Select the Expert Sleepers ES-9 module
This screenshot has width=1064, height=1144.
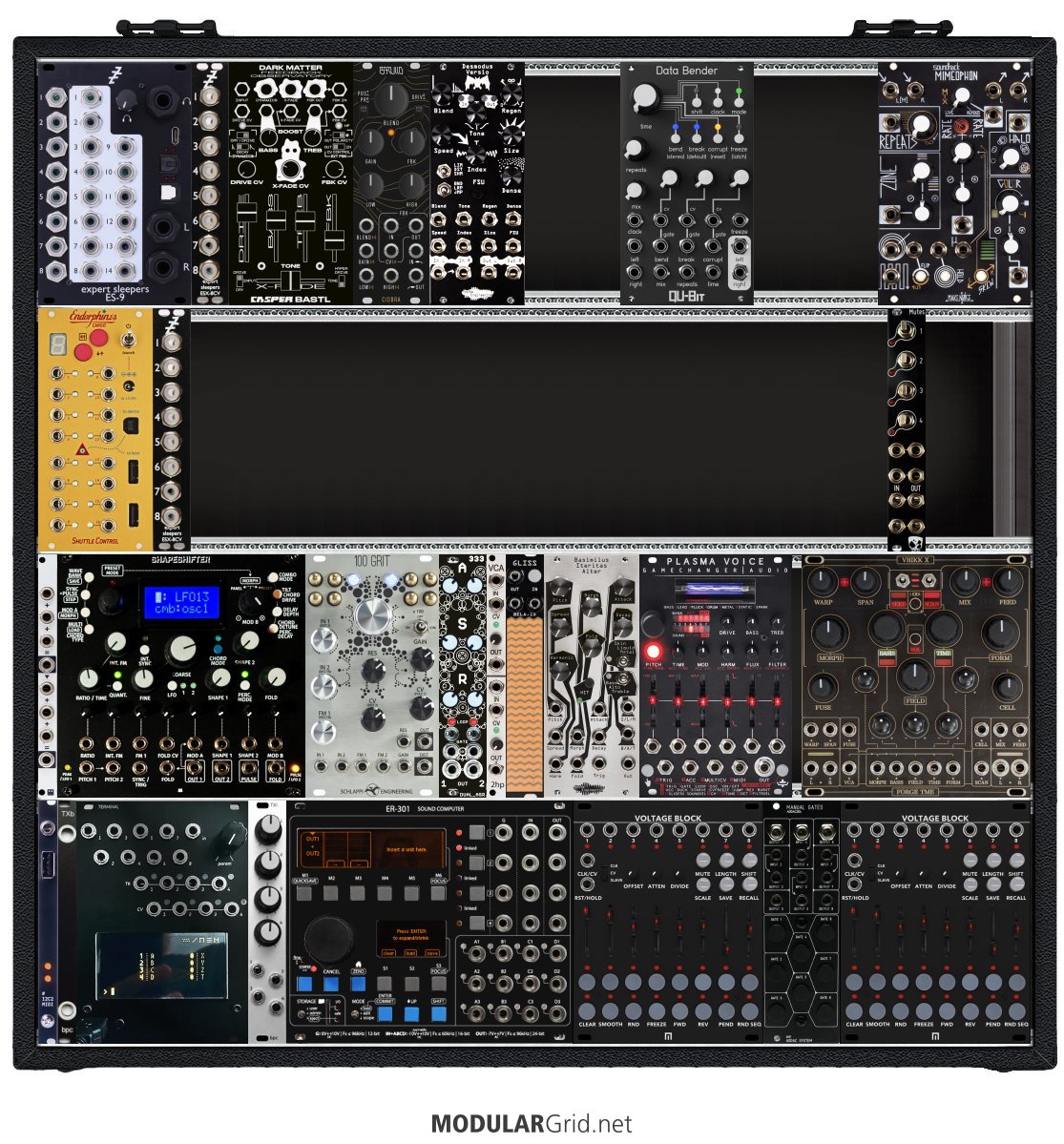point(115,183)
